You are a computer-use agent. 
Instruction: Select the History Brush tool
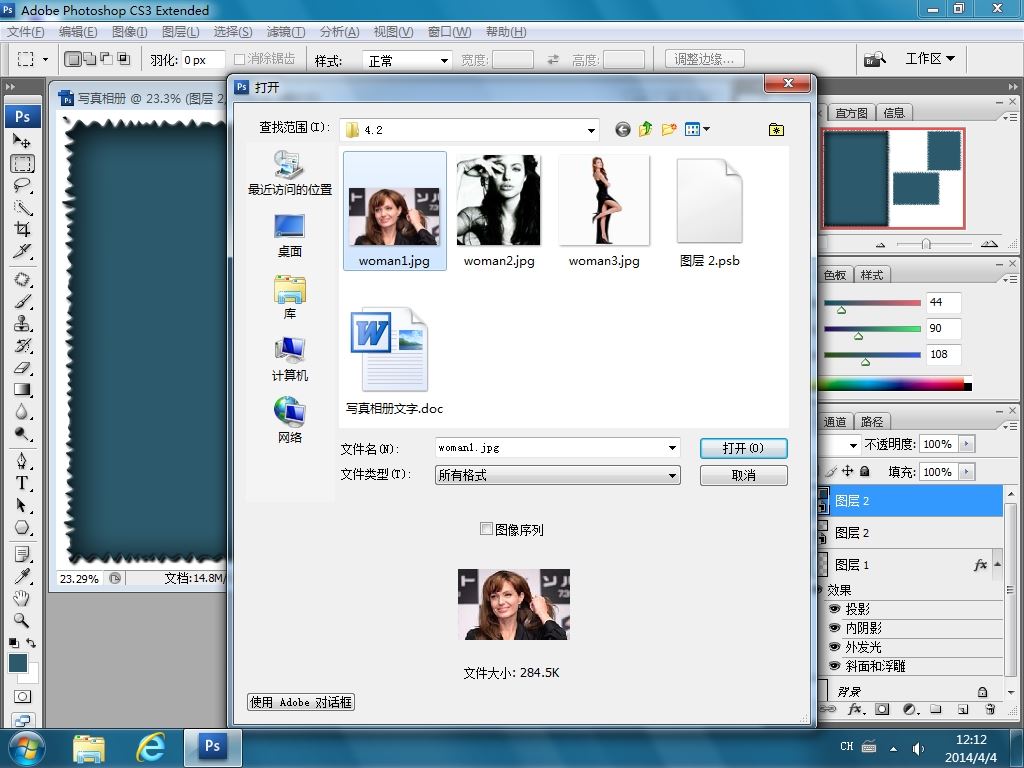coord(22,345)
